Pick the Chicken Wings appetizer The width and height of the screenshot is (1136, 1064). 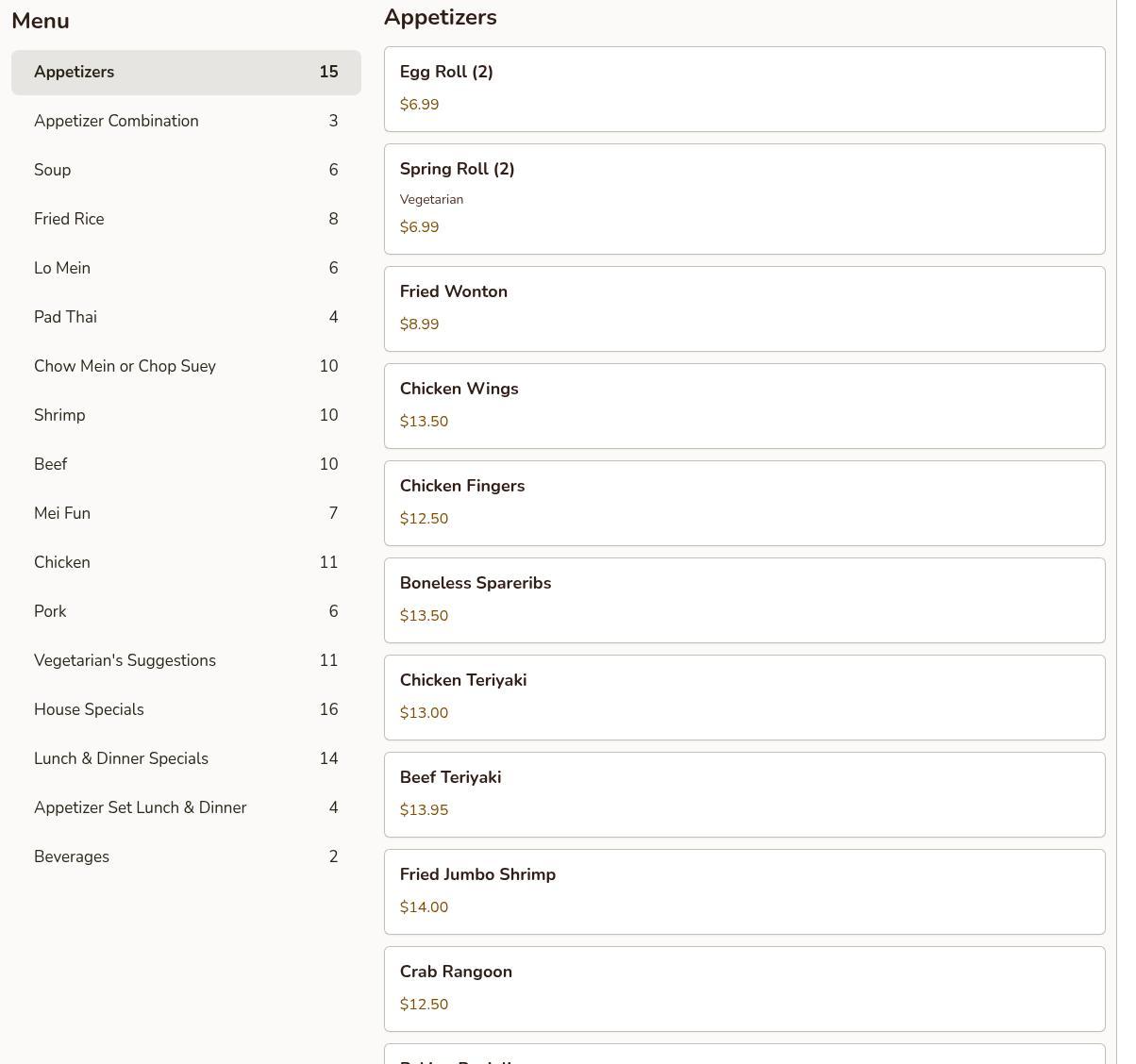(743, 406)
